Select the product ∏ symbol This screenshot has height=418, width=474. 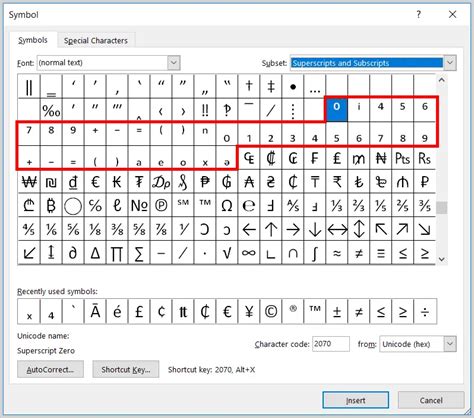pos(117,253)
